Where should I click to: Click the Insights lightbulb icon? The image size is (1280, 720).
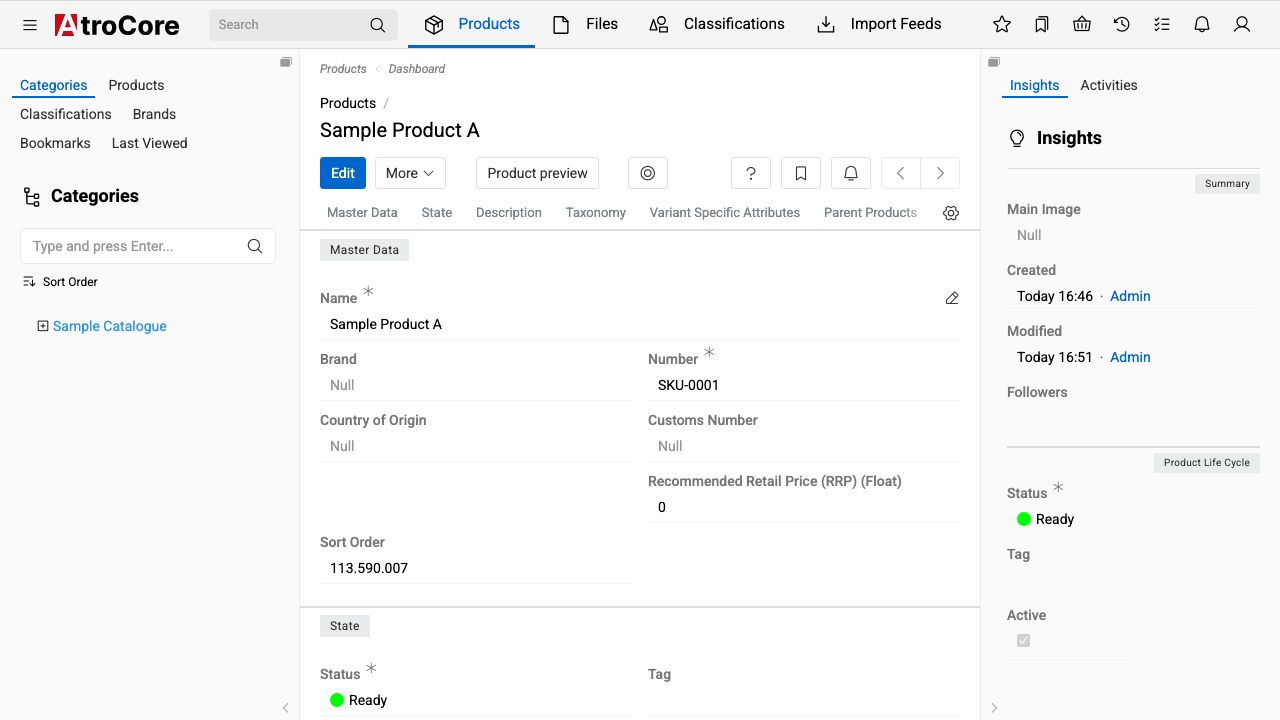[x=1017, y=138]
